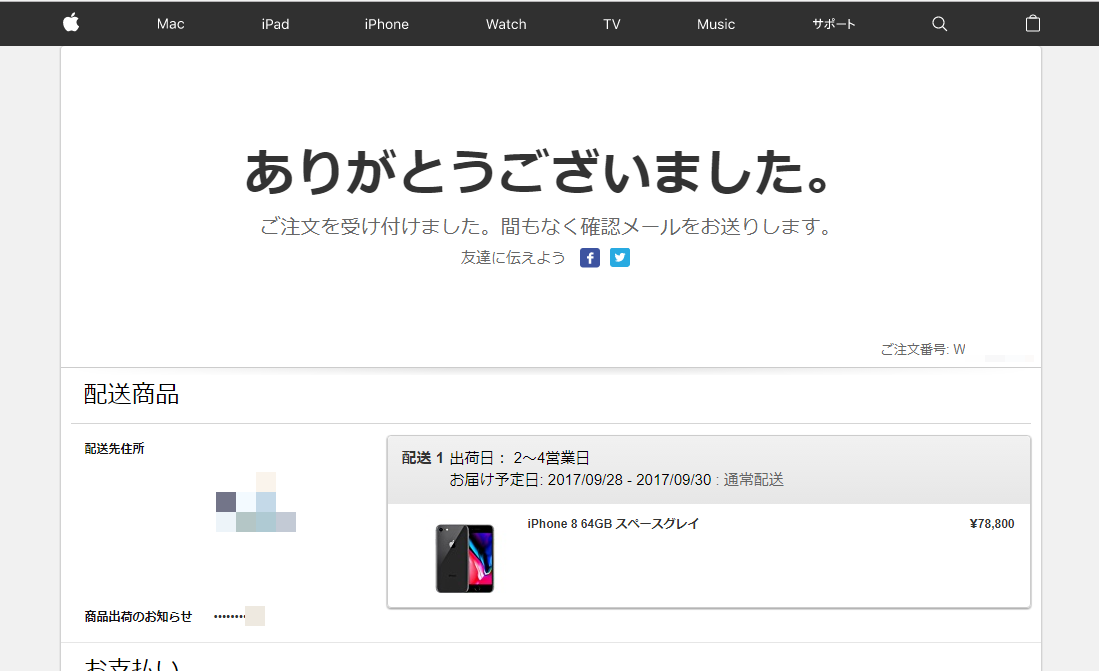The image size is (1099, 671).
Task: Click the 商品出荷のお知らせ label
Action: pyautogui.click(x=138, y=616)
